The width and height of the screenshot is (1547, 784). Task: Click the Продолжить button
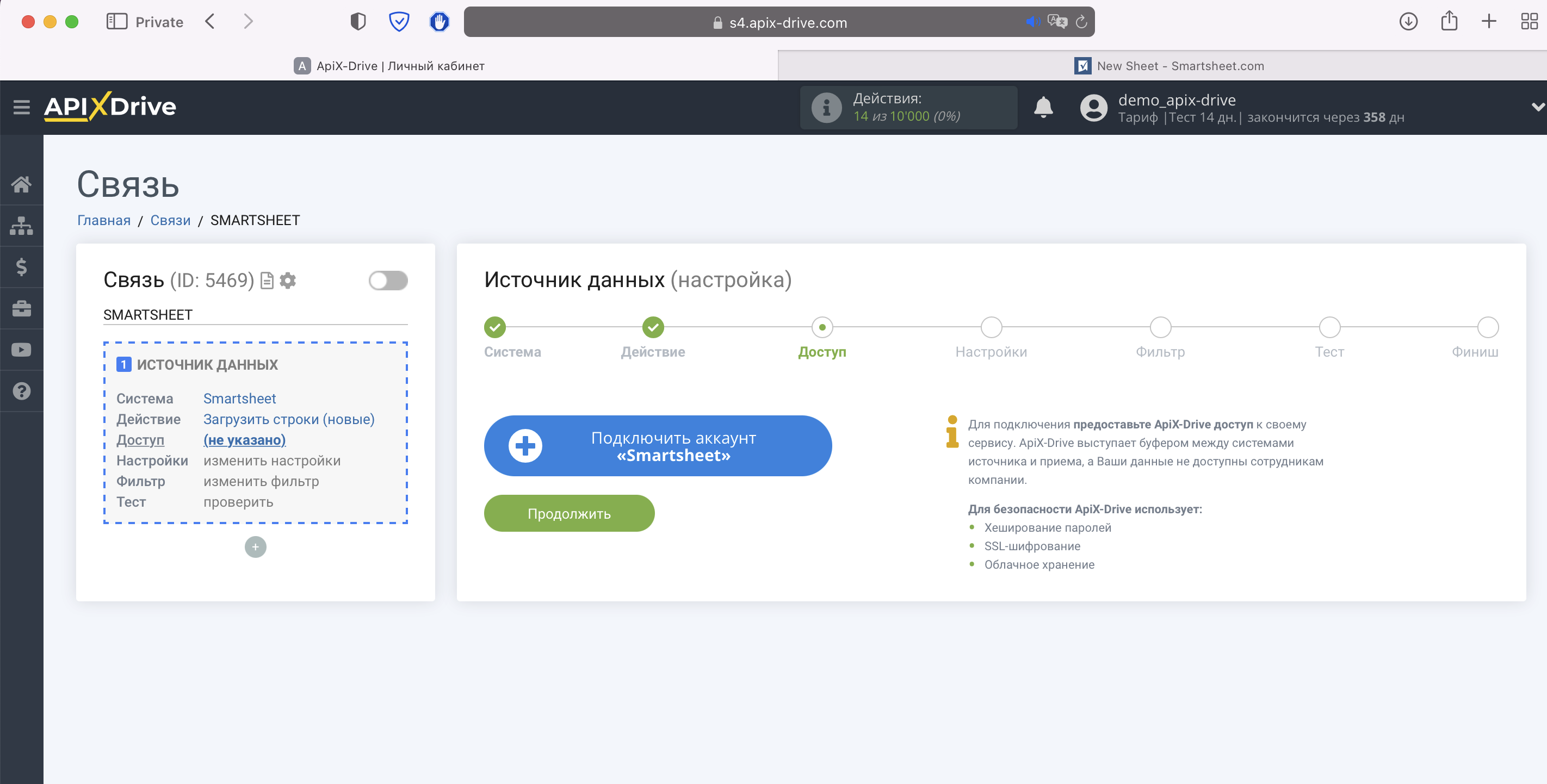569,514
